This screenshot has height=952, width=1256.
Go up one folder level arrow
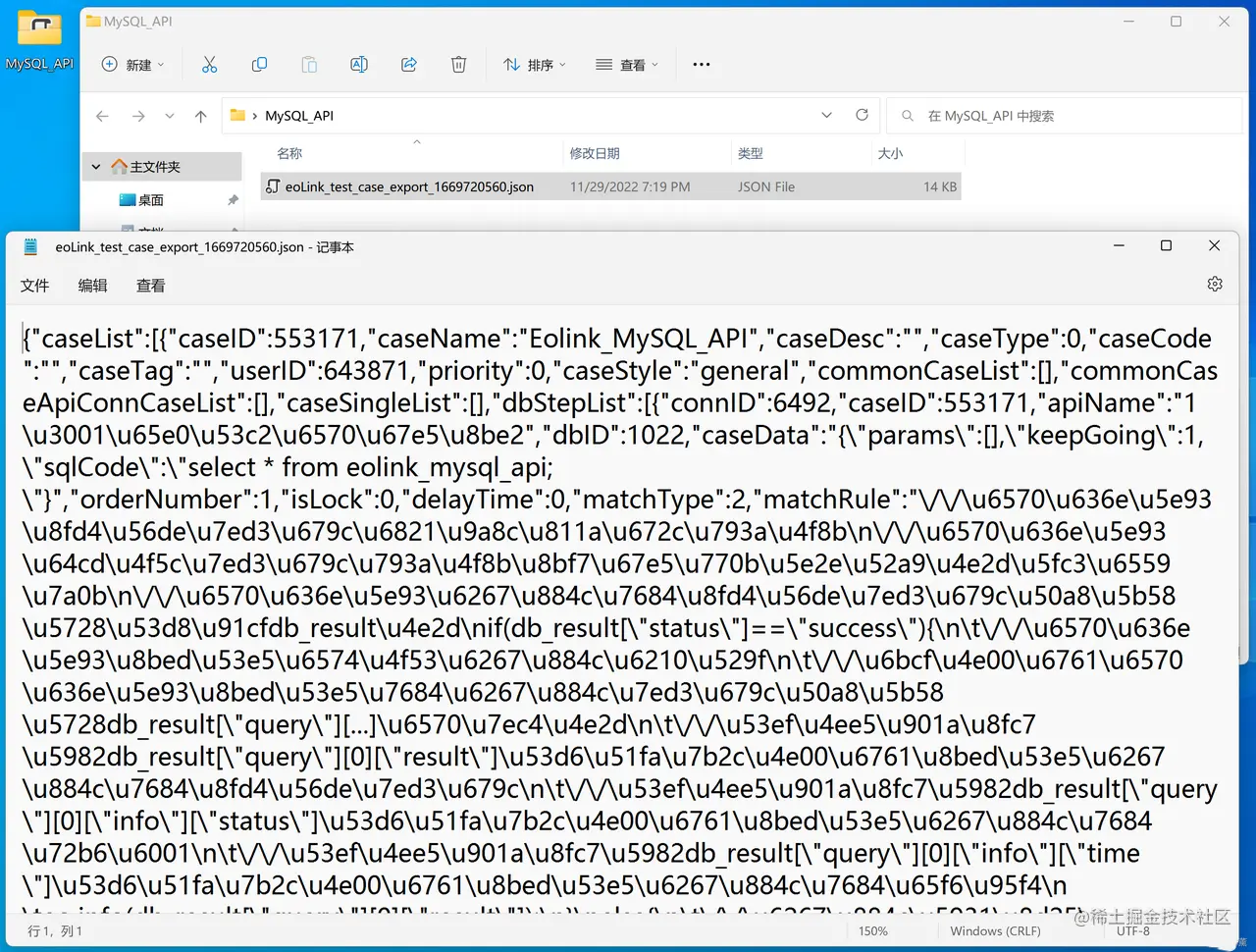201,116
